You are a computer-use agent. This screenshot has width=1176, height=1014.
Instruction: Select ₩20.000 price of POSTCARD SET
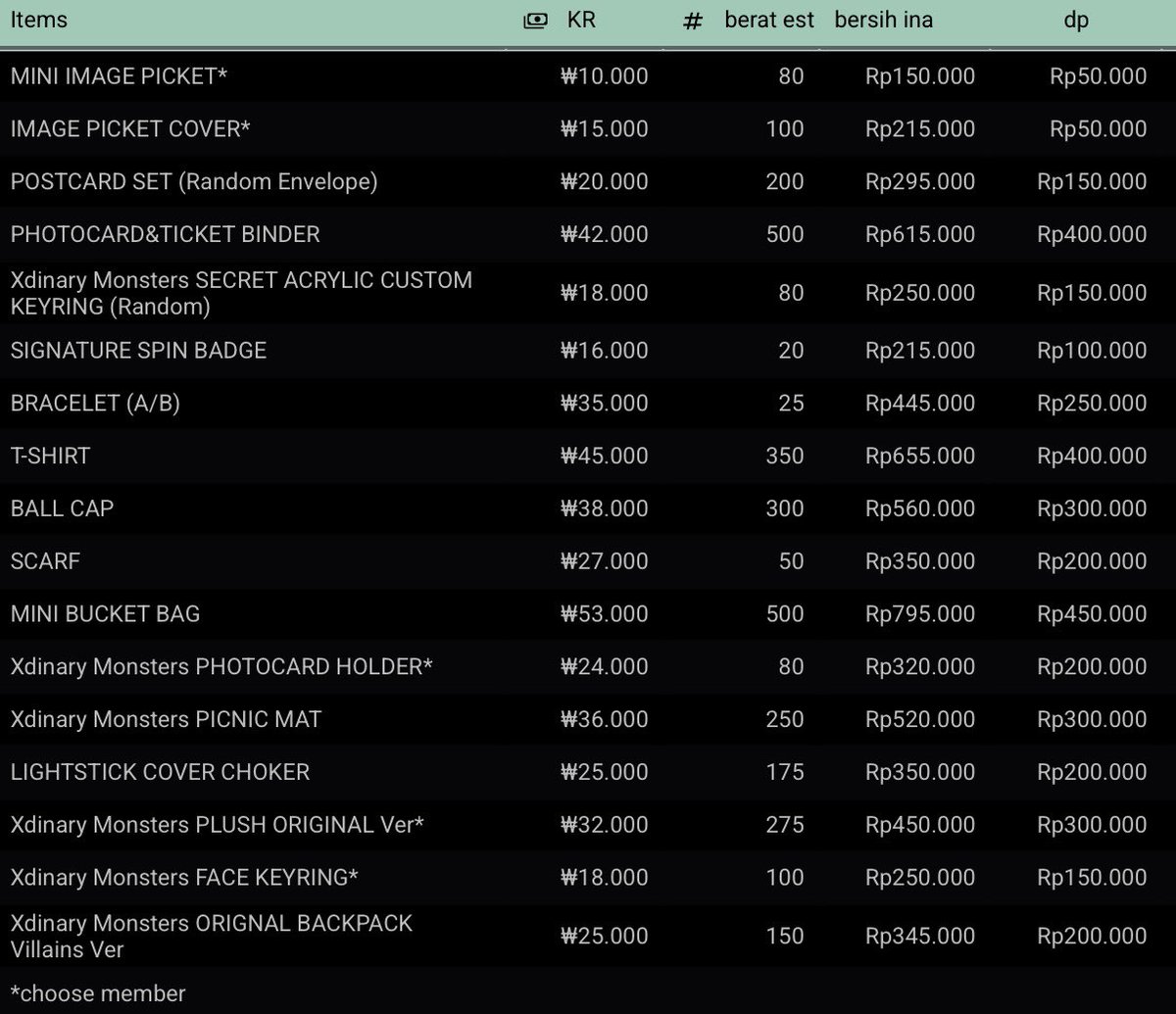604,182
